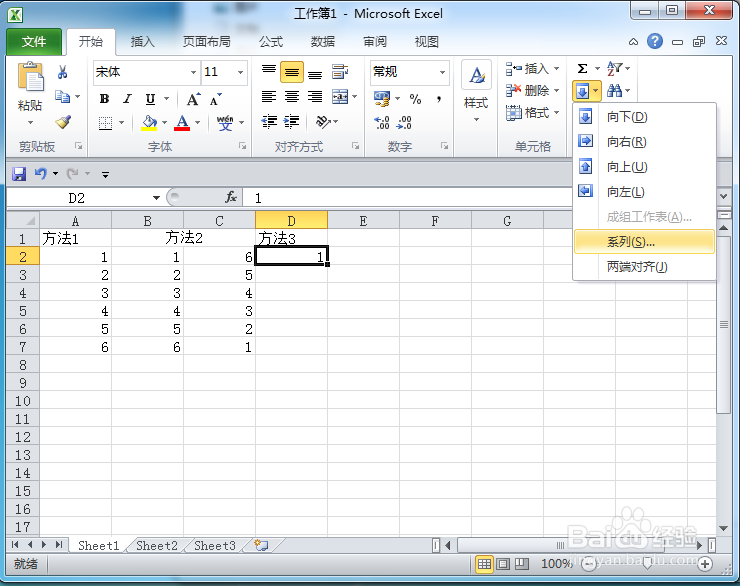Switch to 数据 tab
The height and width of the screenshot is (586, 740).
tap(323, 42)
